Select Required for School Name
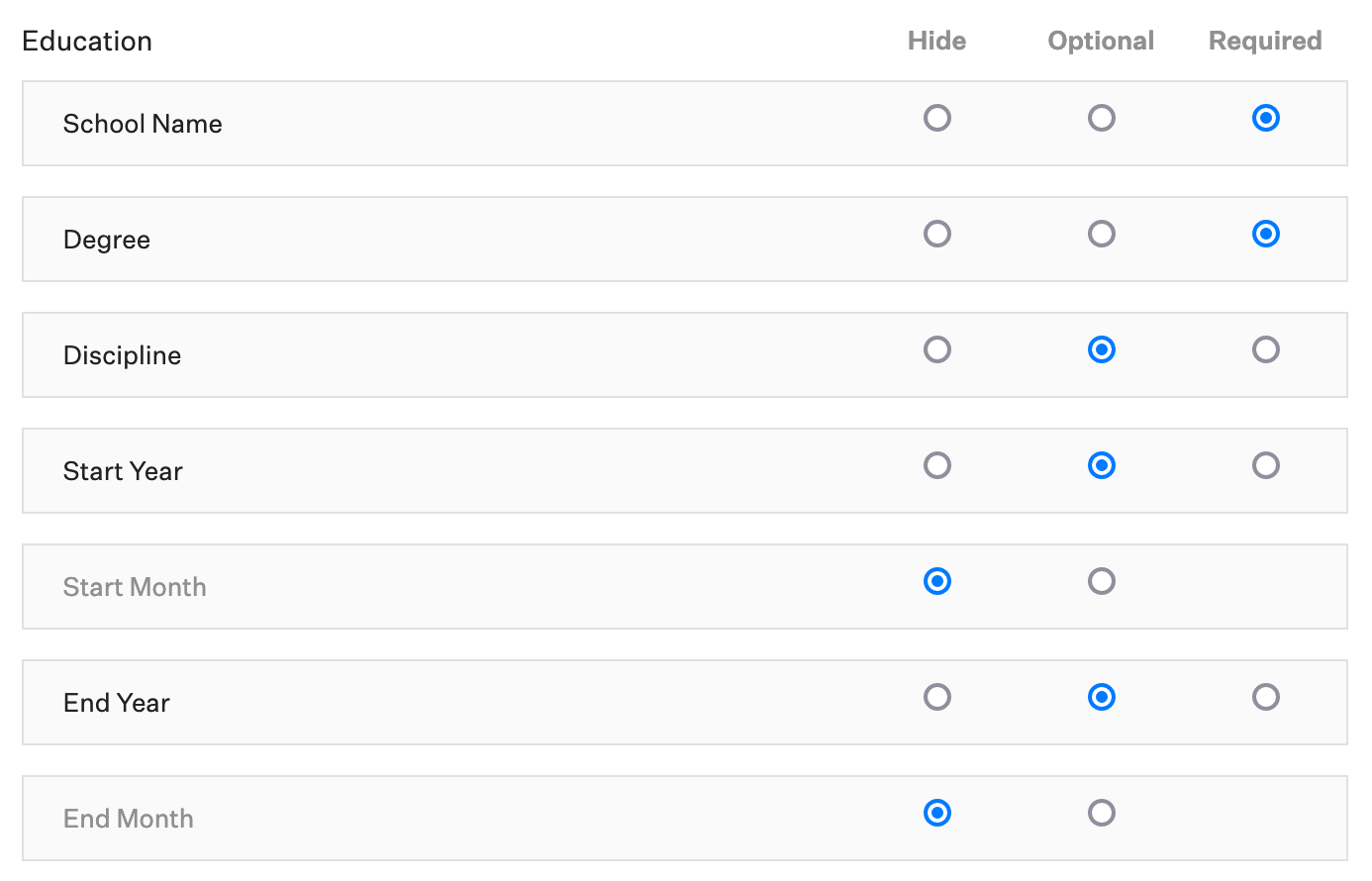 pyautogui.click(x=1265, y=117)
